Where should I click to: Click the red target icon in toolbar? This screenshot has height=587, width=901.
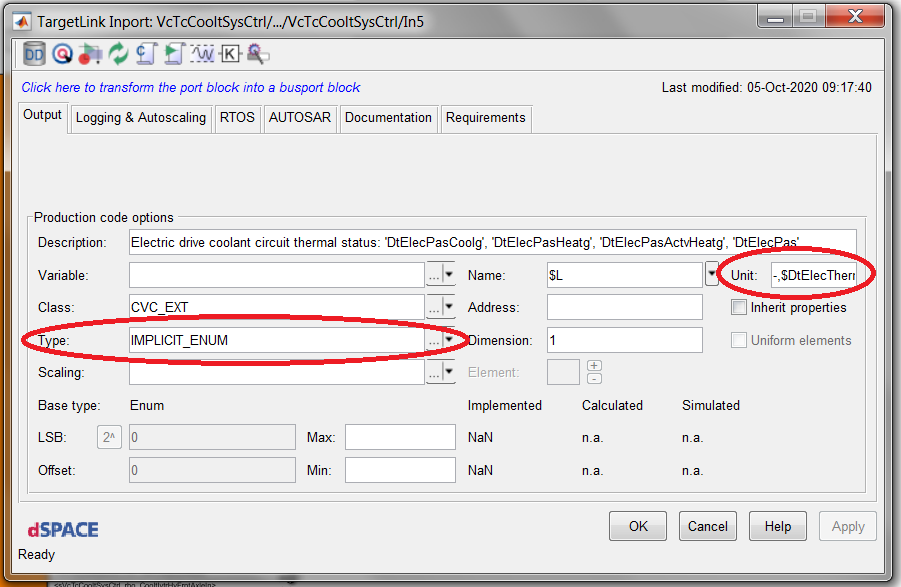coord(62,54)
